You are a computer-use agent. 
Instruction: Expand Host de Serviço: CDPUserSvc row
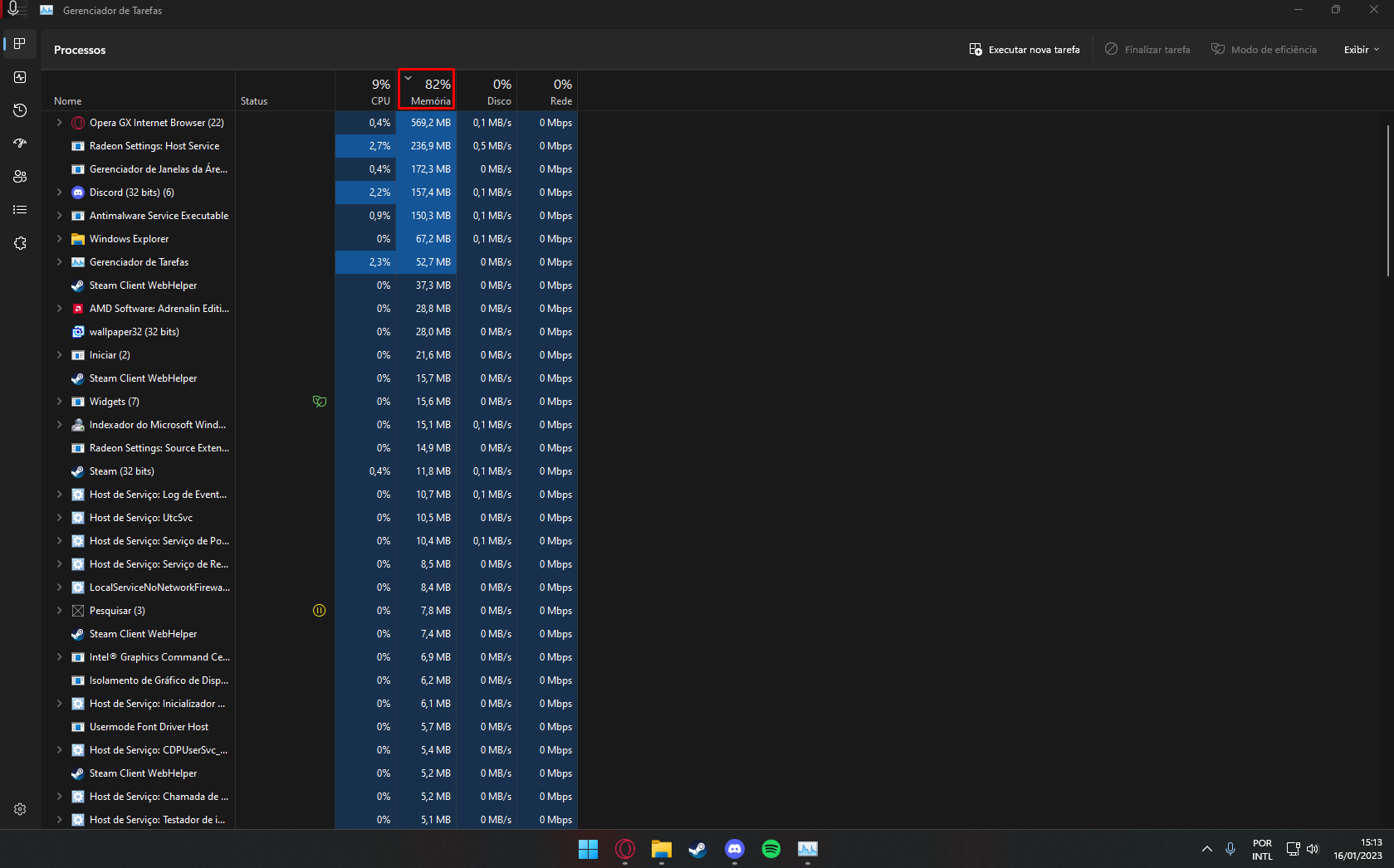click(59, 750)
